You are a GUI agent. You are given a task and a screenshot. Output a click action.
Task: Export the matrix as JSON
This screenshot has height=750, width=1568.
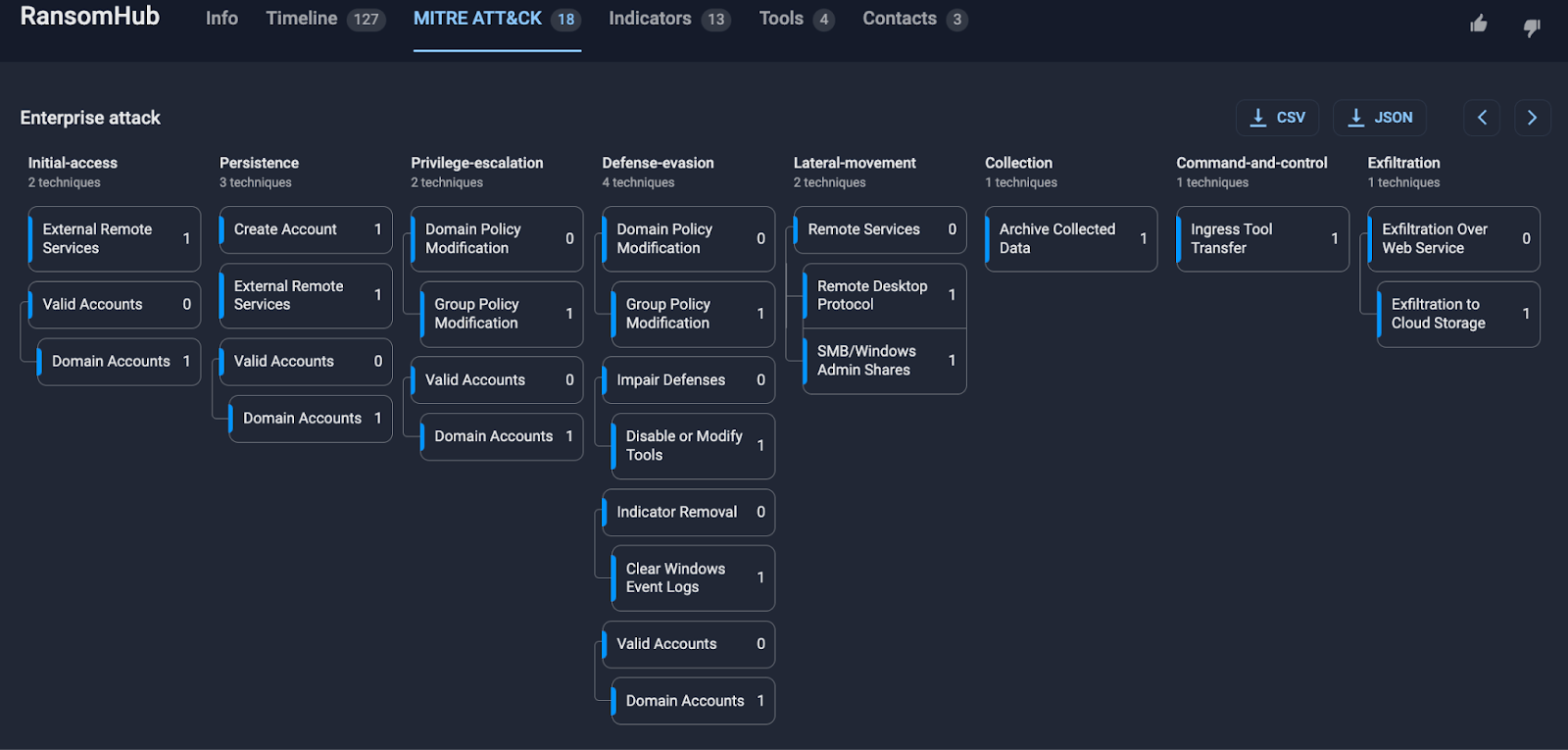(1379, 118)
